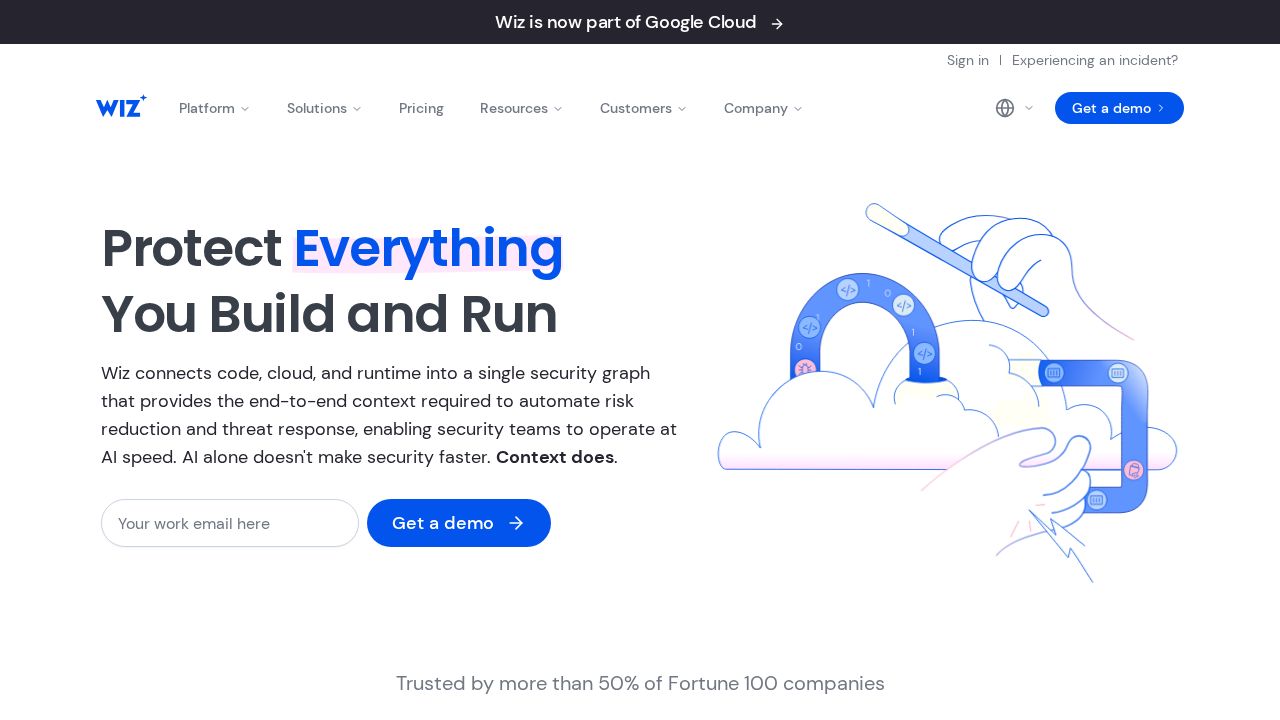
Task: Click the globe language icon
Action: pos(1005,108)
